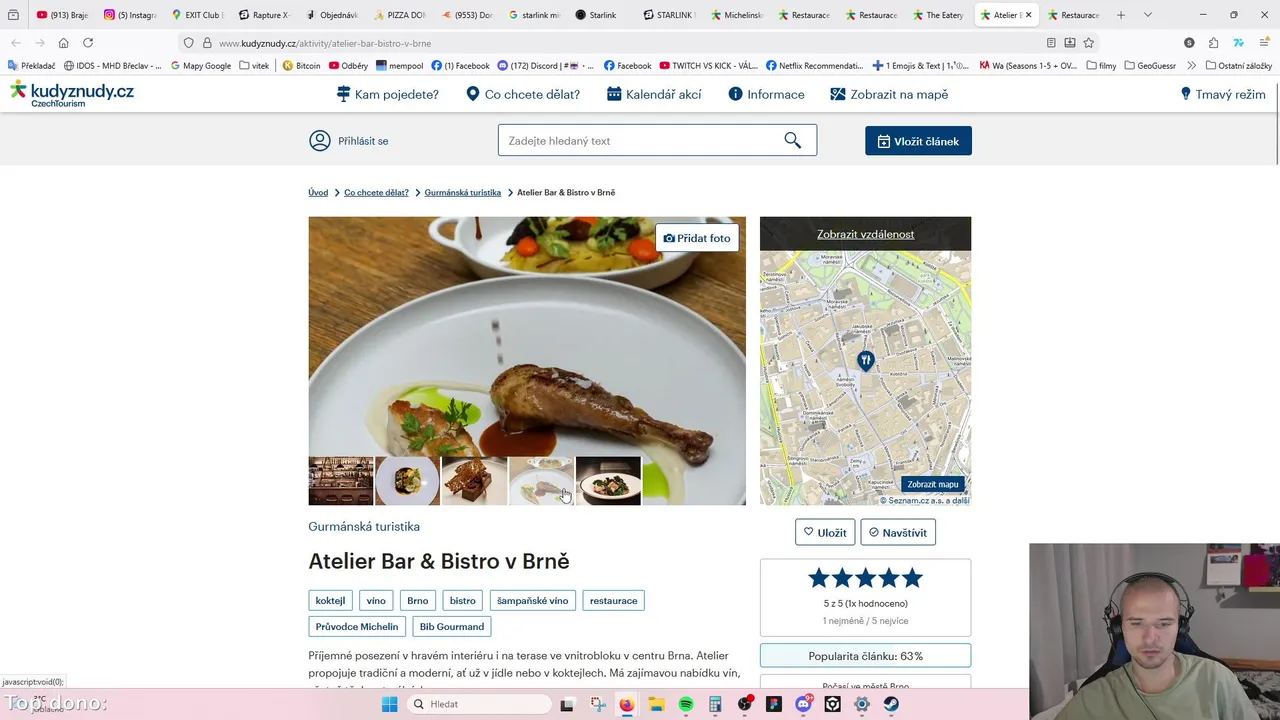
Task: Click the search magnifier icon
Action: click(792, 141)
